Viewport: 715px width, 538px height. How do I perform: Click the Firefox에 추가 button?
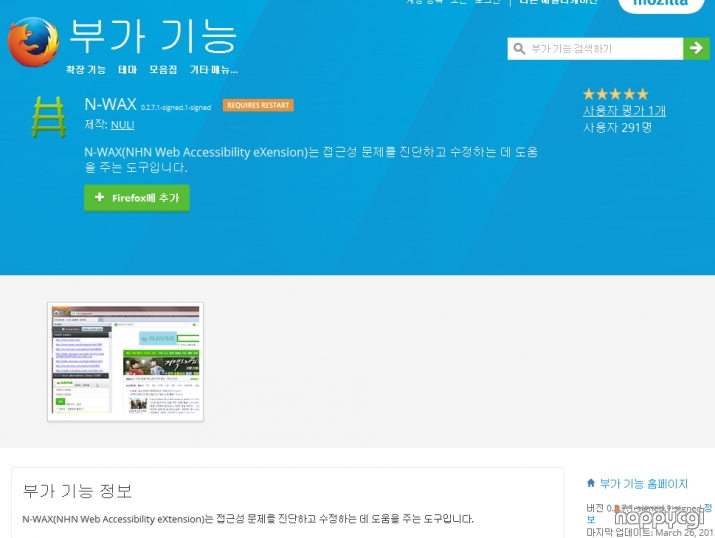[137, 198]
